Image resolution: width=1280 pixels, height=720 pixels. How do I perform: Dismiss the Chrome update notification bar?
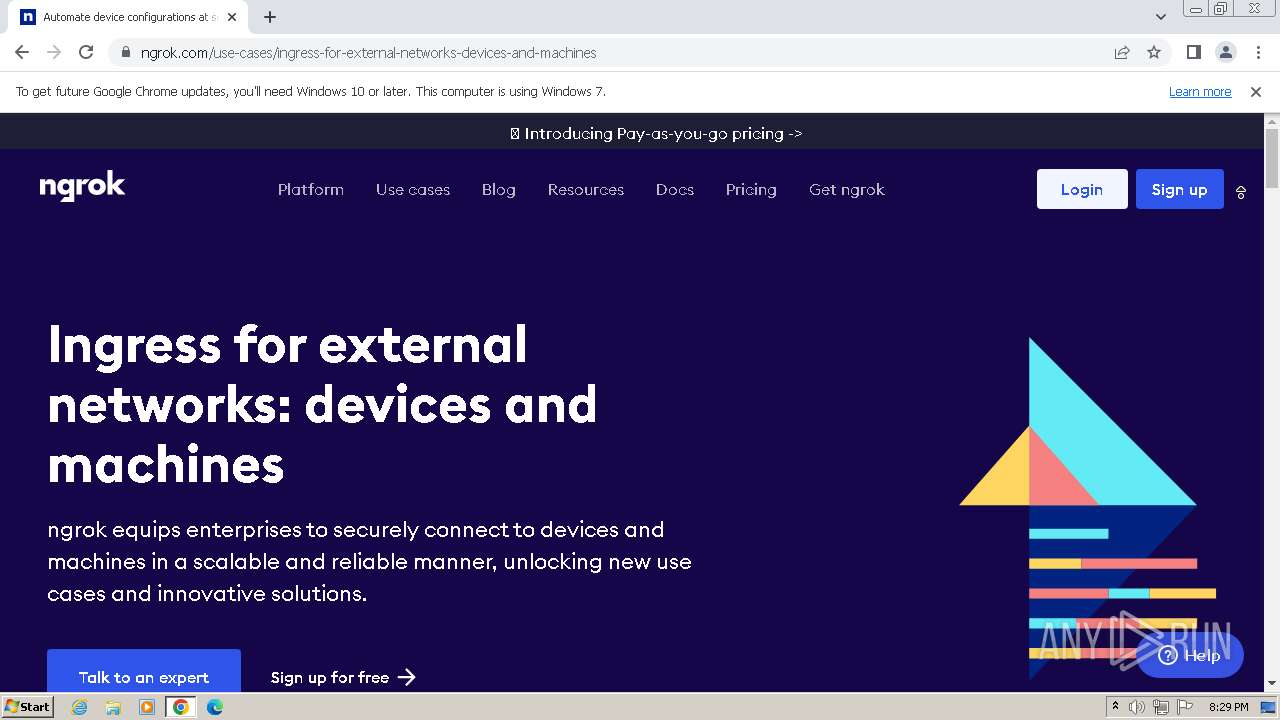click(x=1256, y=92)
